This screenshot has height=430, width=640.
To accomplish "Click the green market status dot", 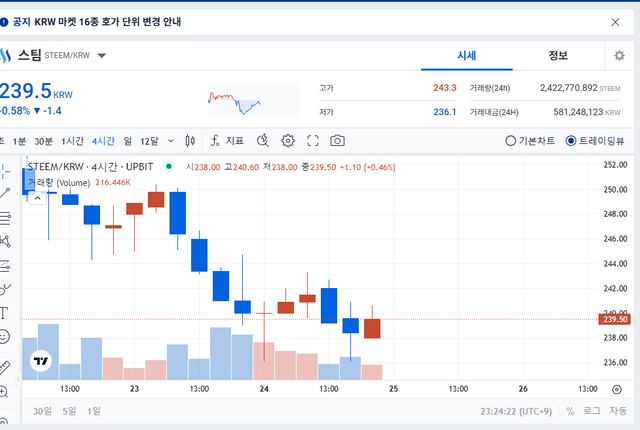I will [169, 166].
